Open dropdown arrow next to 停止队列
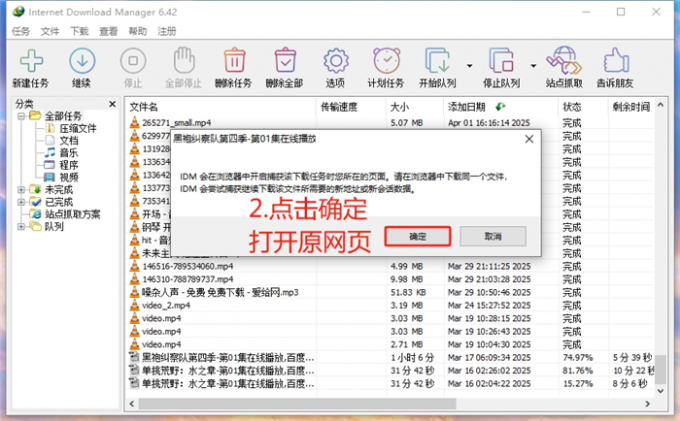The image size is (680, 421). [x=533, y=66]
